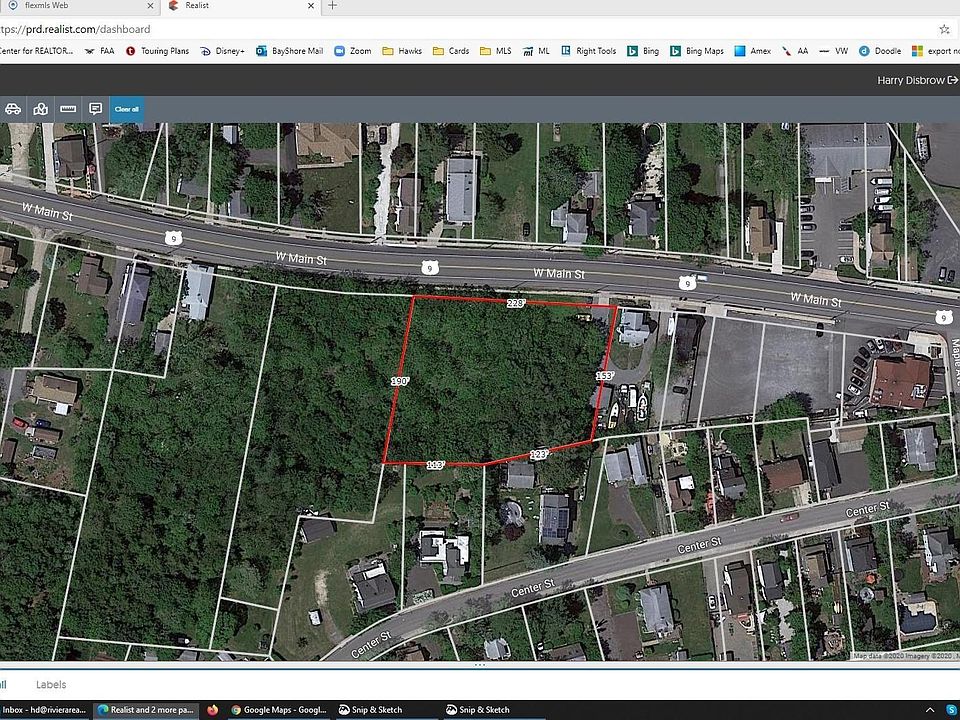This screenshot has height=720, width=960.
Task: Click the logout icon beside Harry Disbrow
Action: pyautogui.click(x=953, y=80)
